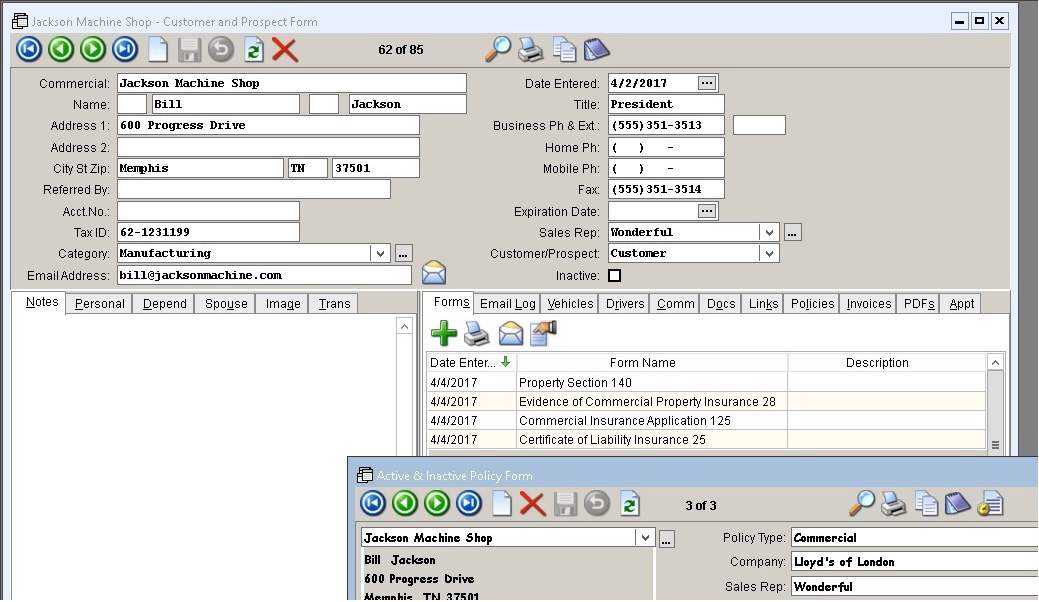Image resolution: width=1039 pixels, height=602 pixels.
Task: Jump to the first customer record
Action: (x=29, y=49)
